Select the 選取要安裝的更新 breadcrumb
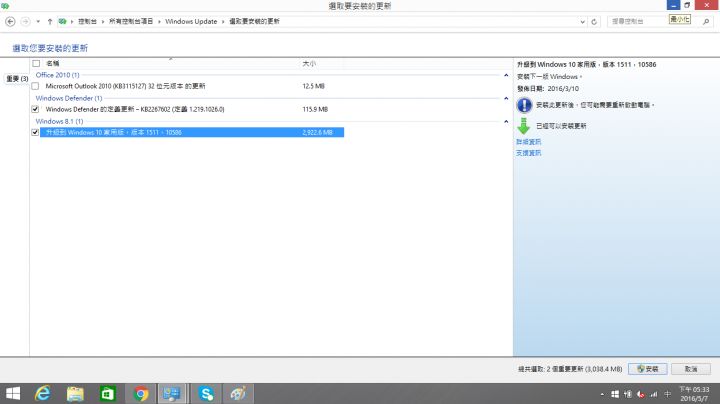The width and height of the screenshot is (720, 404). (254, 22)
